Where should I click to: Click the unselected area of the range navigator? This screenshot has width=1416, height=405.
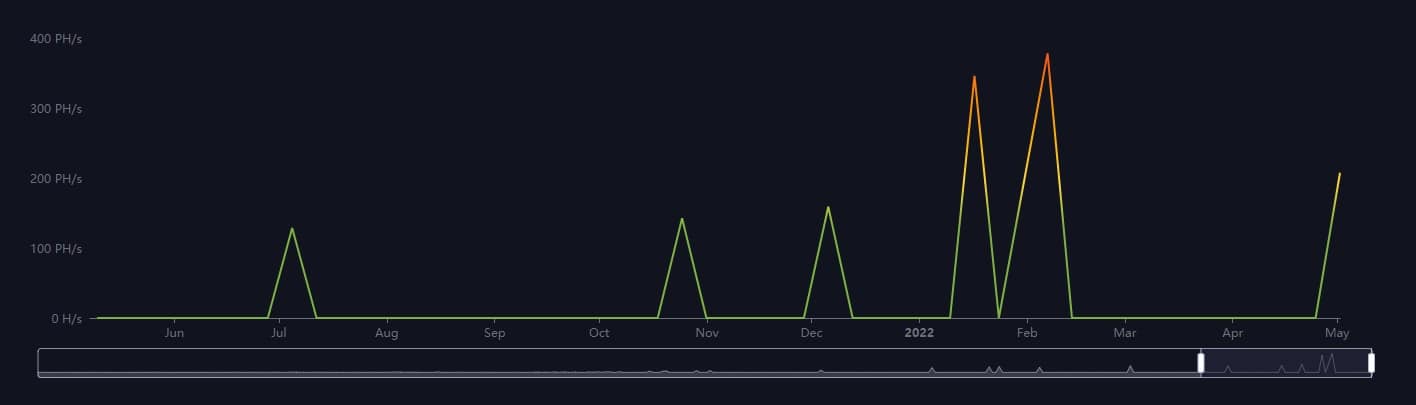pos(618,362)
